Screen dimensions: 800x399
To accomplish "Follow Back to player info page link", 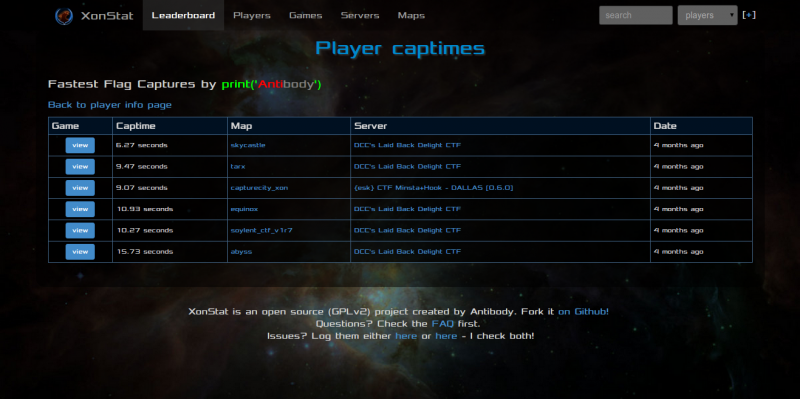I will 110,105.
